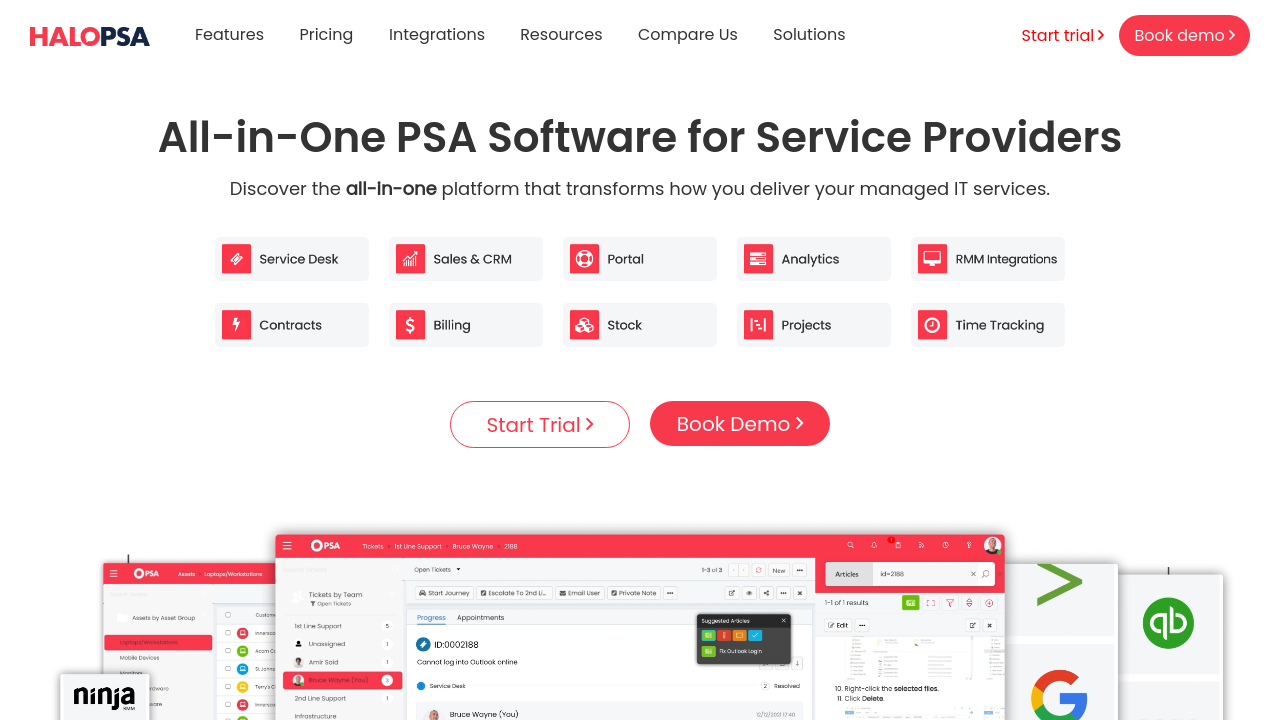Click the Service Desk ticket icon
Screen dimensions: 1280x720
237,259
